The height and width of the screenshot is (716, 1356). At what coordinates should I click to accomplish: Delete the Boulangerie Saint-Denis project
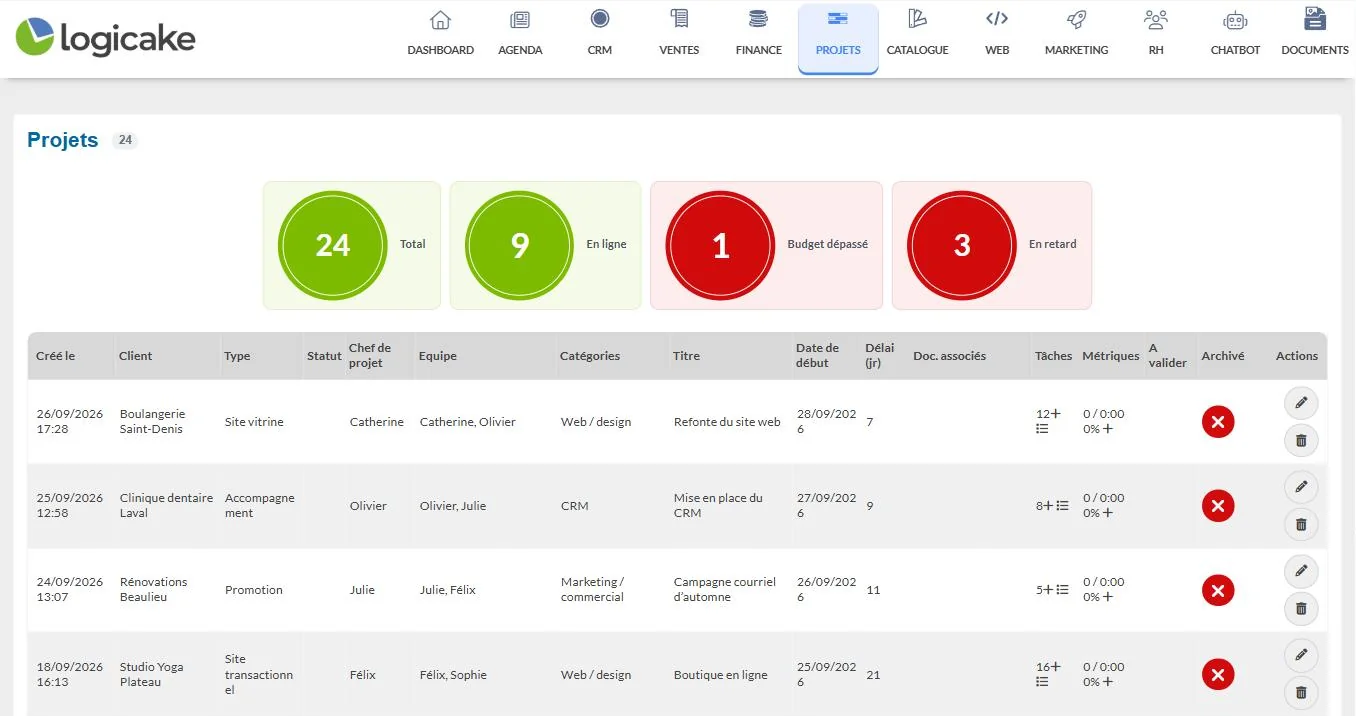(1301, 440)
